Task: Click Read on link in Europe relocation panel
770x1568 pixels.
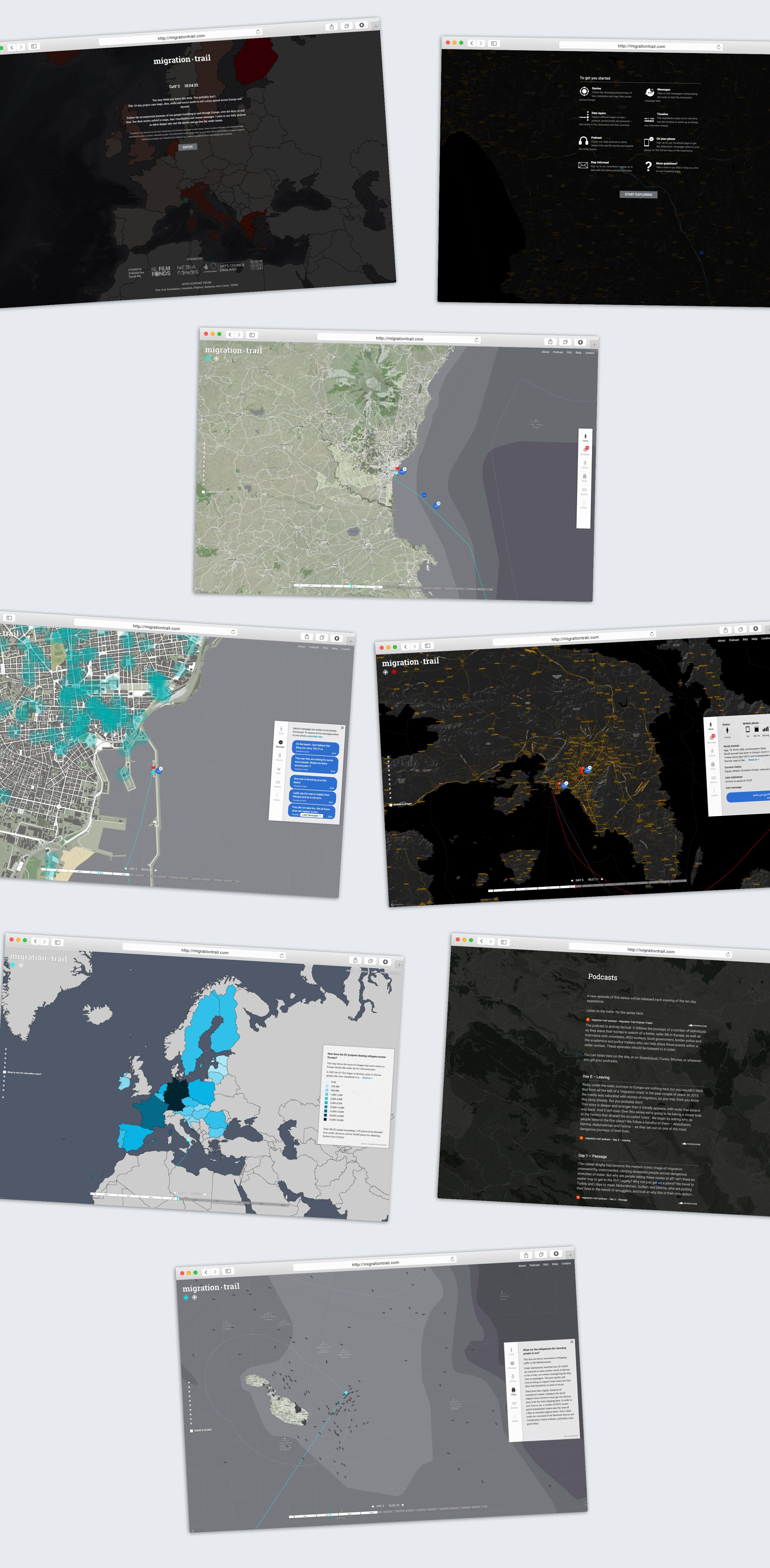Action: coord(367,1078)
